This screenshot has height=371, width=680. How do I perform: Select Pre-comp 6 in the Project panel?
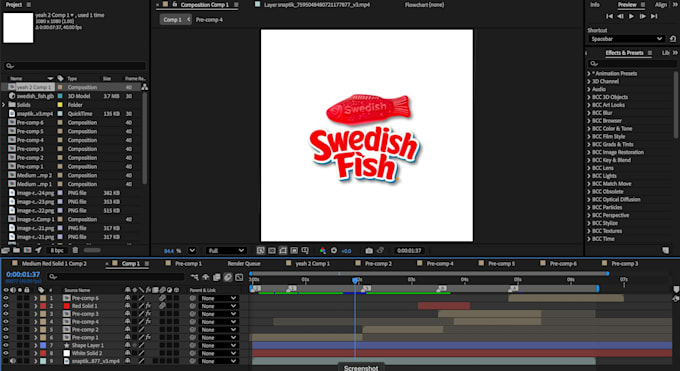pyautogui.click(x=30, y=122)
